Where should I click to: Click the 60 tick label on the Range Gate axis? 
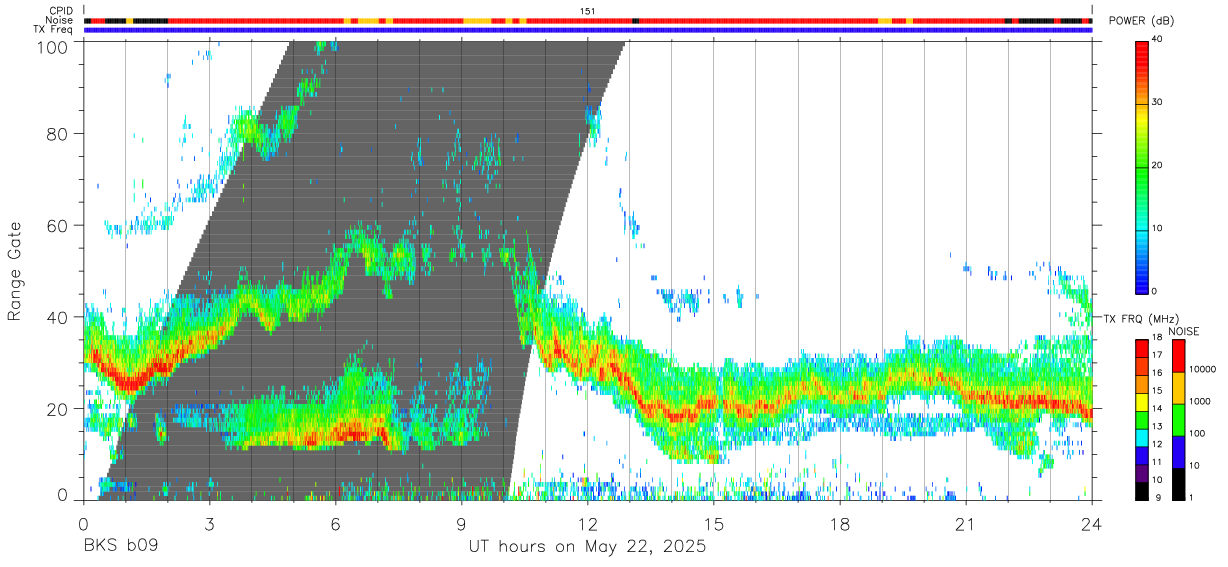coord(59,225)
